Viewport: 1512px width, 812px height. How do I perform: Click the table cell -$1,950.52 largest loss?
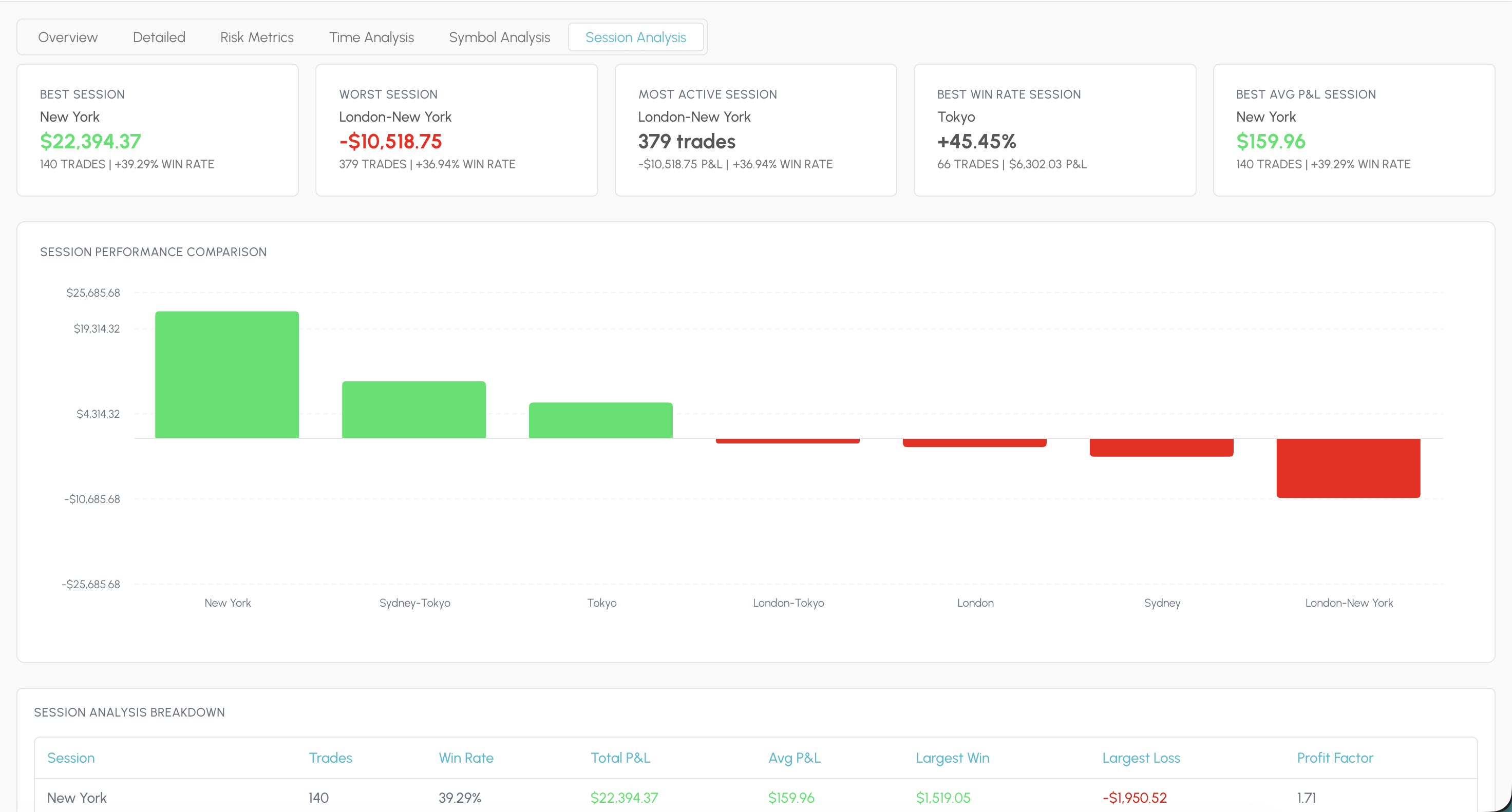[1135, 798]
